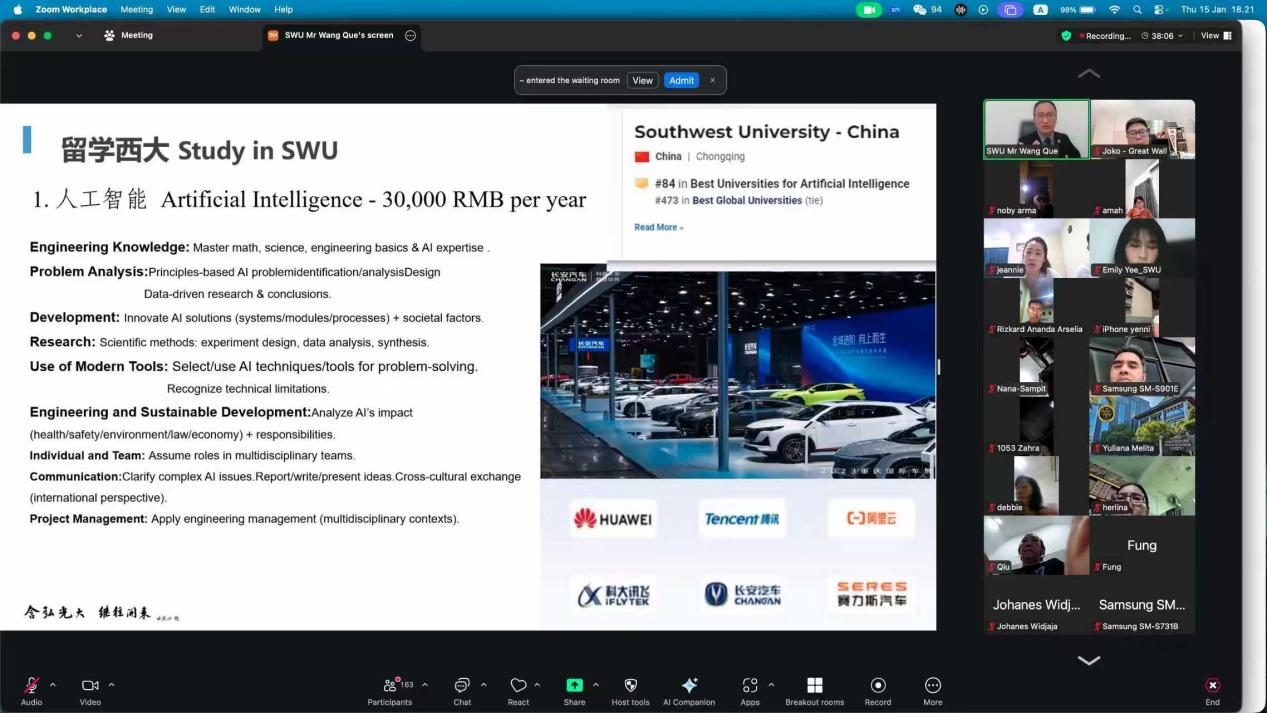Switch to the Meeting tab
This screenshot has height=713, width=1267.
[x=129, y=35]
